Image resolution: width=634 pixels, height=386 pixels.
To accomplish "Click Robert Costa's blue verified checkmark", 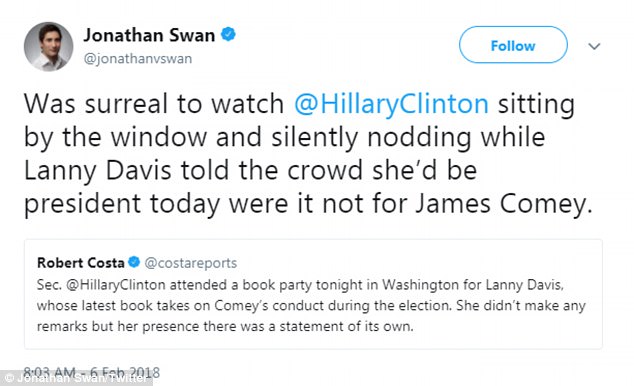I will point(134,262).
